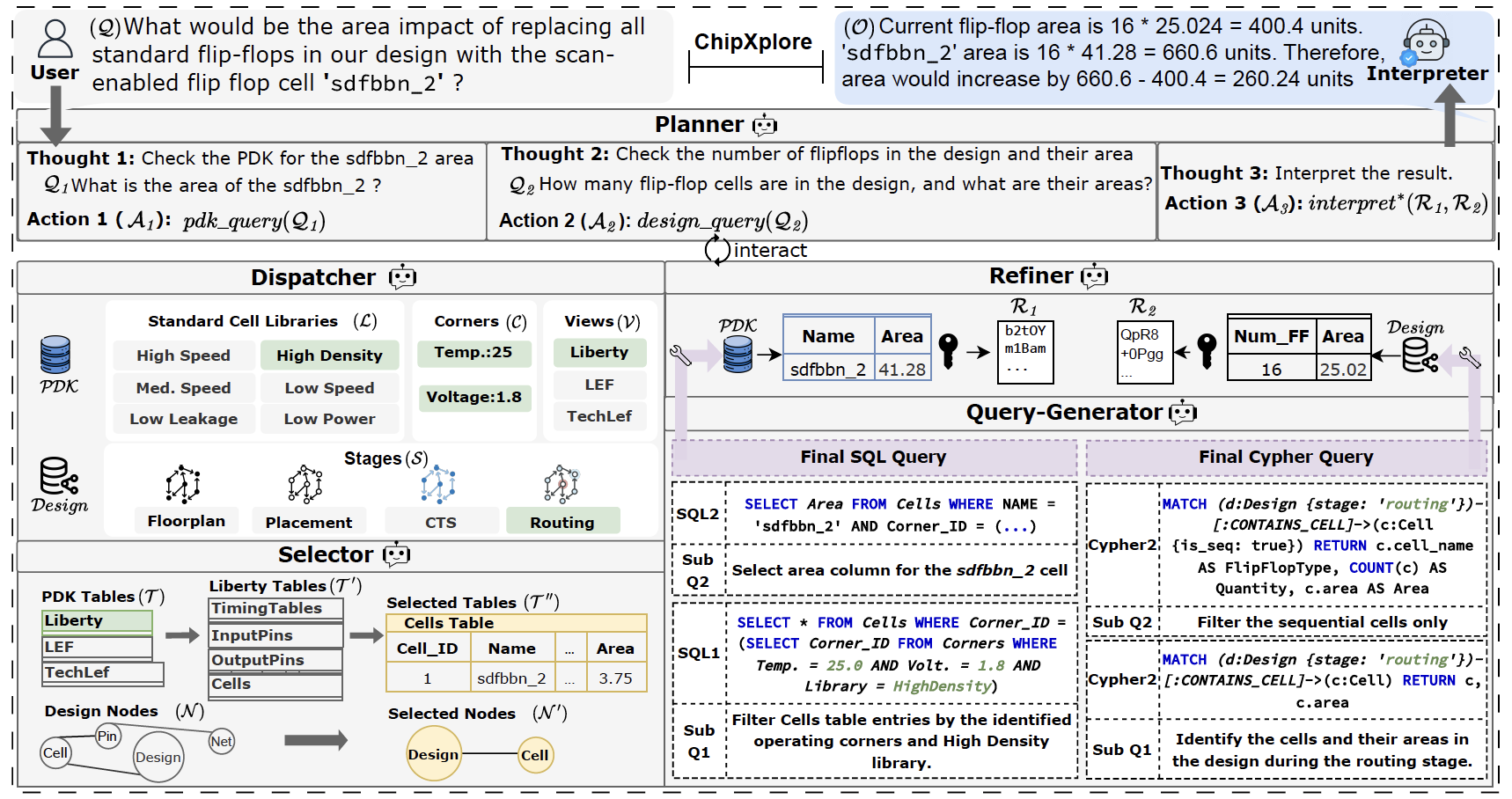The height and width of the screenshot is (799, 1512).
Task: Click the User person icon
Action: [x=55, y=40]
